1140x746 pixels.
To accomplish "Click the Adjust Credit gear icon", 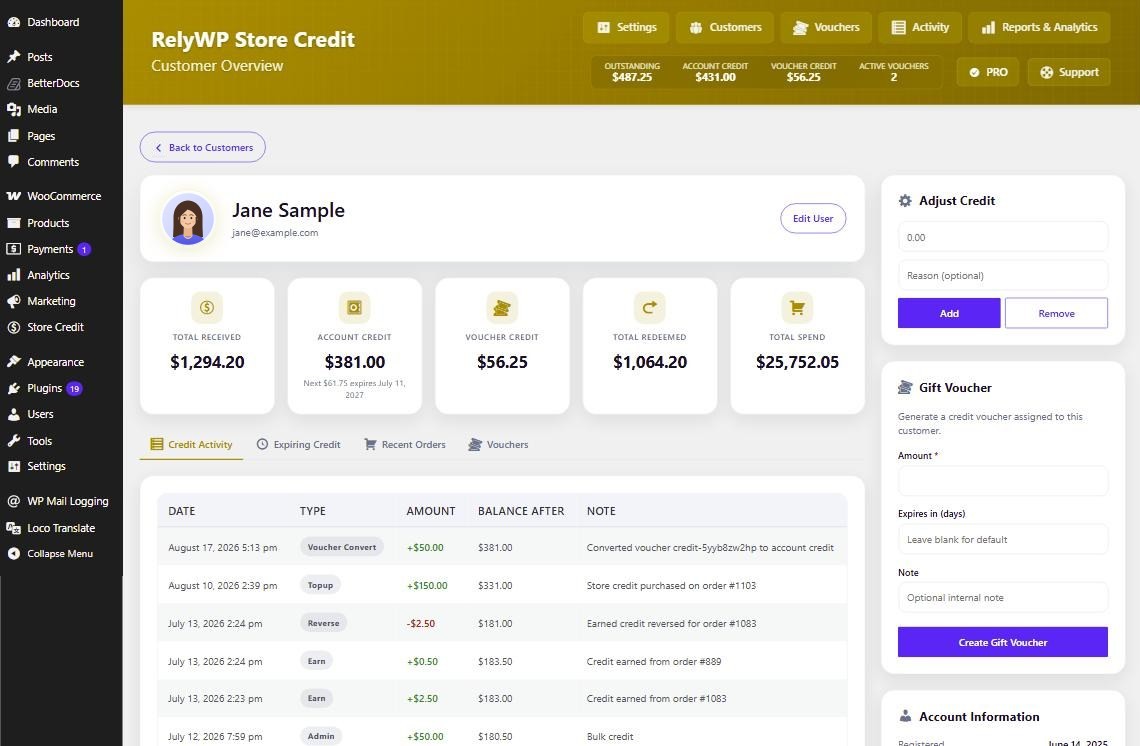I will click(x=905, y=201).
